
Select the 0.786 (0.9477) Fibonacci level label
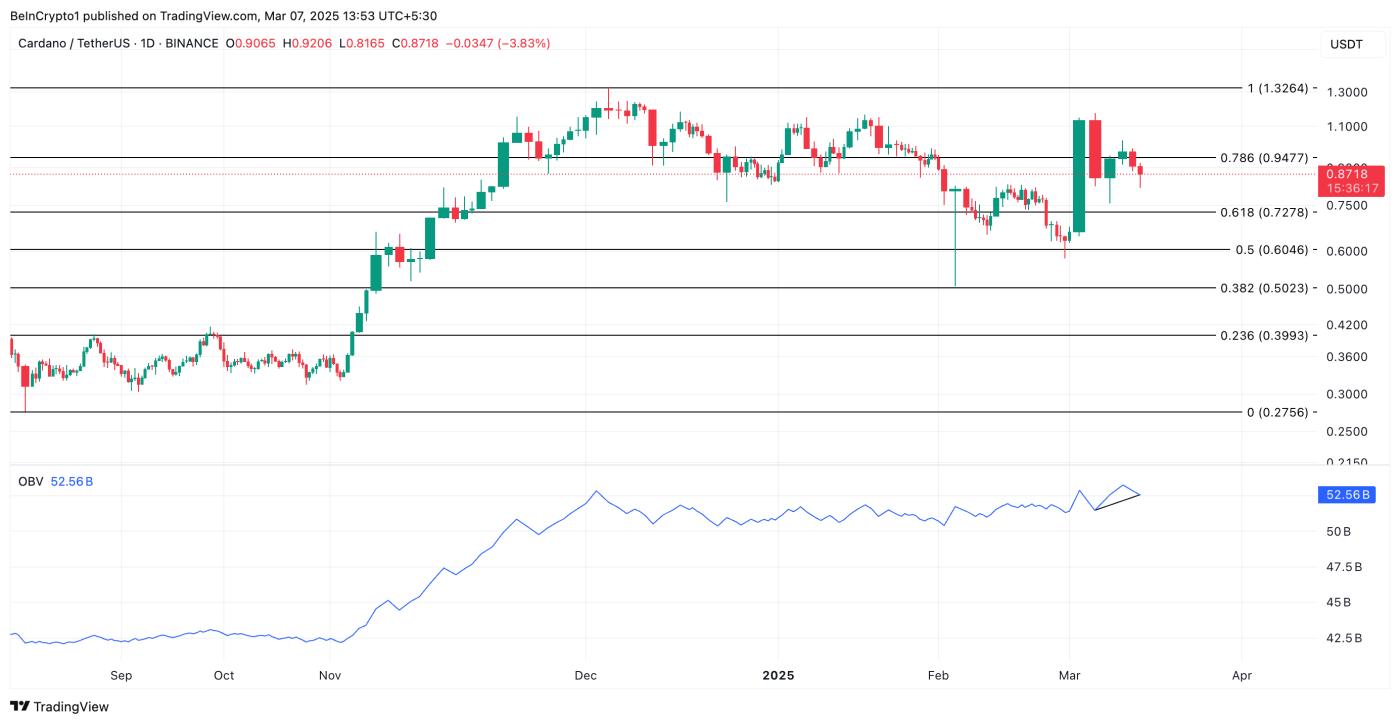[x=1264, y=158]
